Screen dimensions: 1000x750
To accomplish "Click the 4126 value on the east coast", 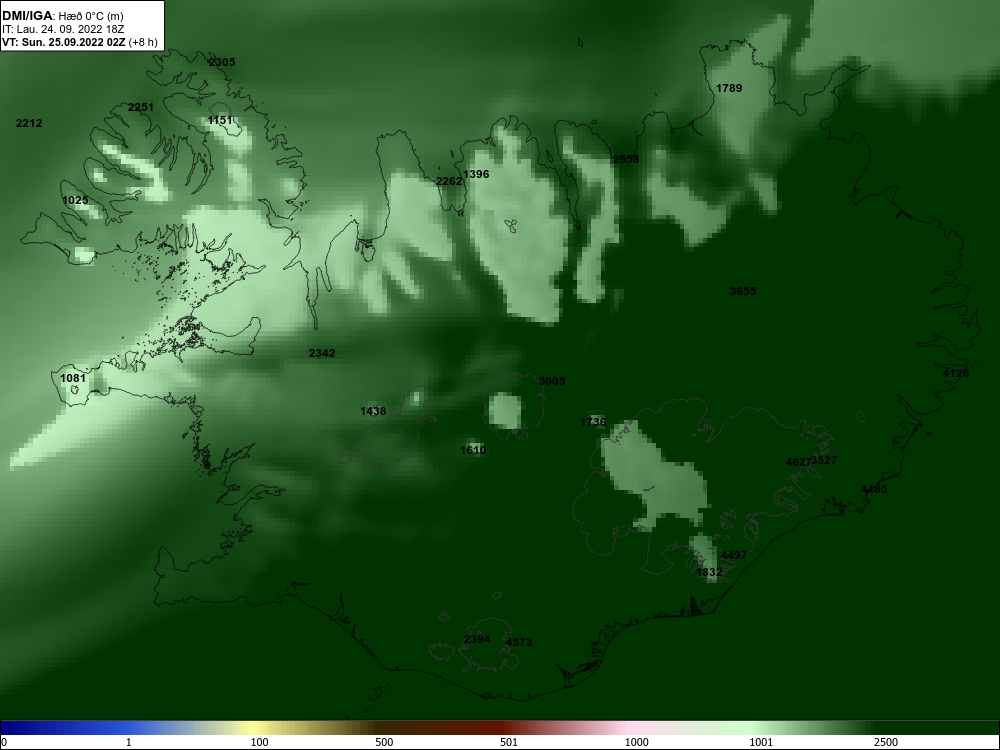I will pos(956,373).
